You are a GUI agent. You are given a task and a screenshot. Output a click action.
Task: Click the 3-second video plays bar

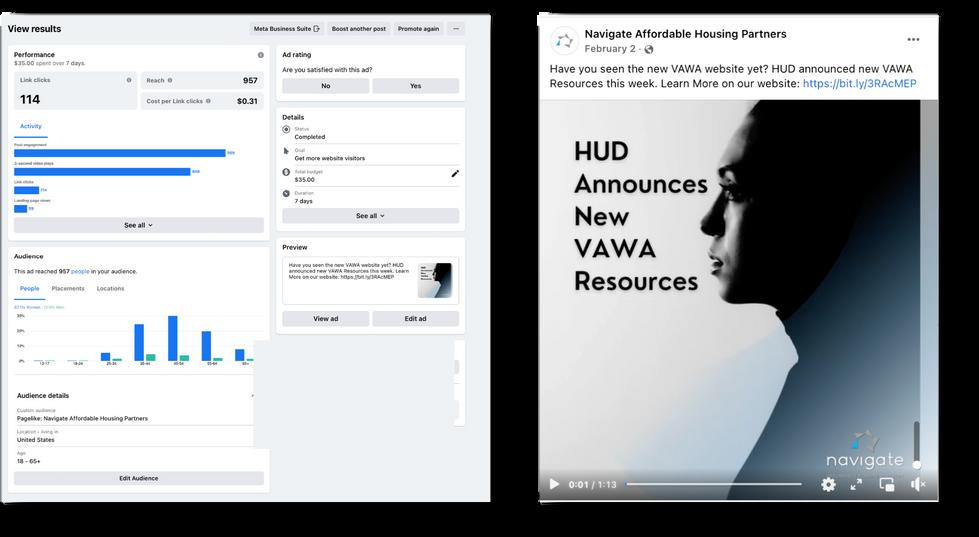tap(102, 172)
